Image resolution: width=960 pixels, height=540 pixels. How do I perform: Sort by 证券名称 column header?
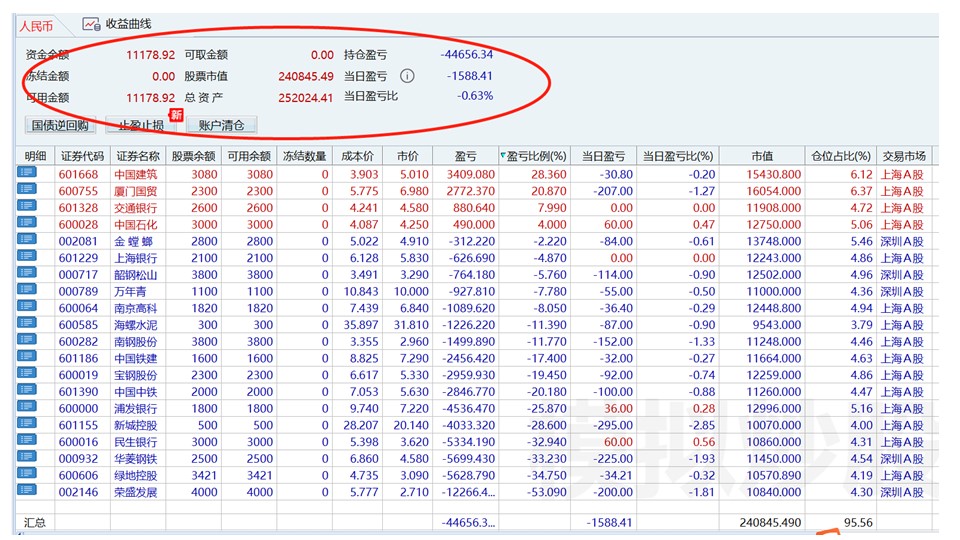(x=138, y=156)
